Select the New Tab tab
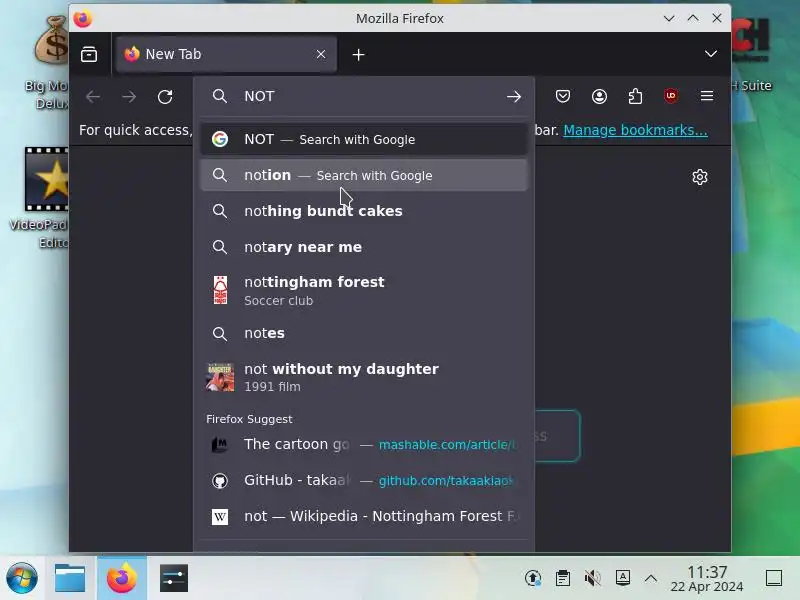The width and height of the screenshot is (800, 600). 226,54
